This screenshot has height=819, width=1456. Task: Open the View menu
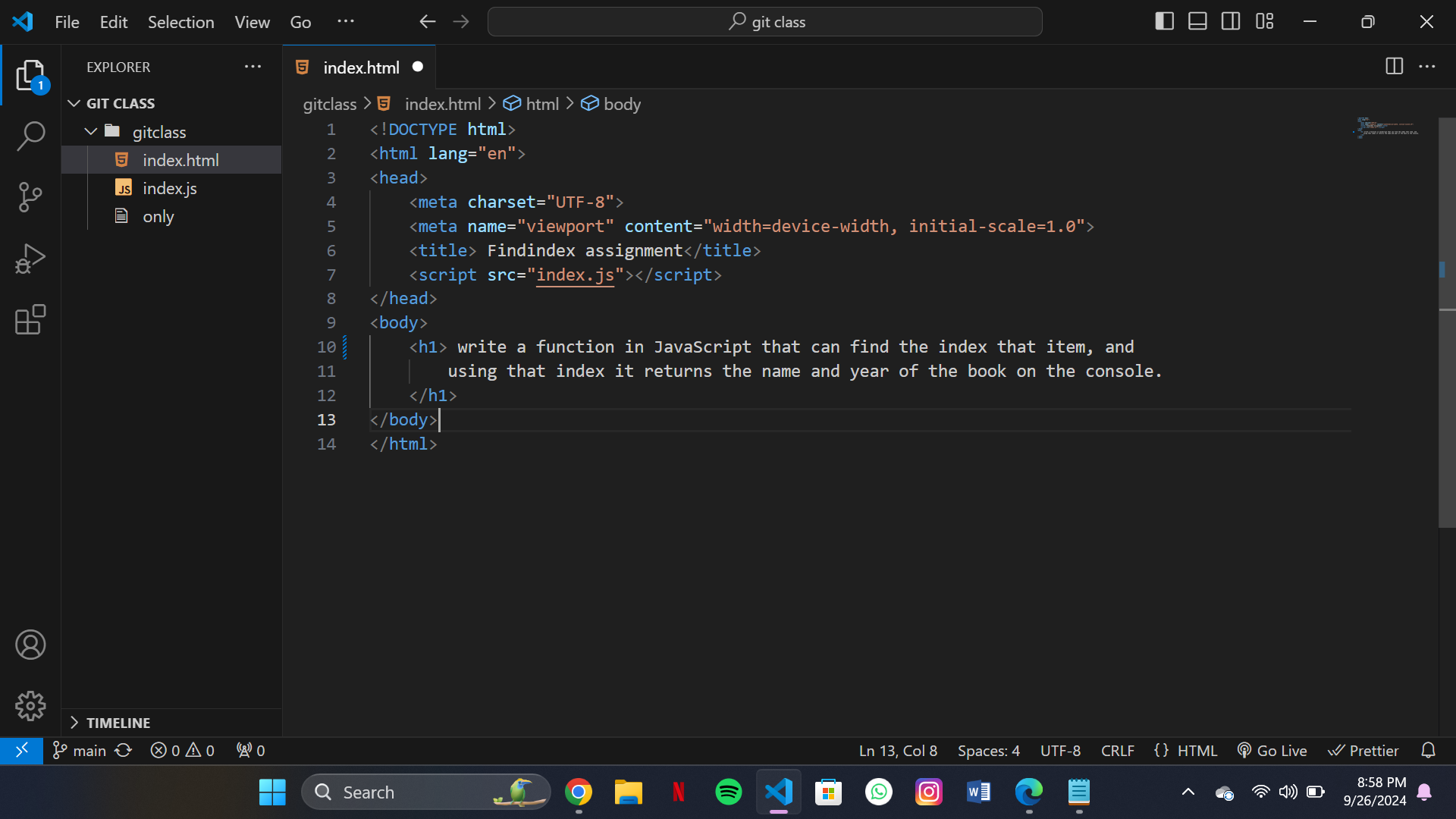(252, 22)
